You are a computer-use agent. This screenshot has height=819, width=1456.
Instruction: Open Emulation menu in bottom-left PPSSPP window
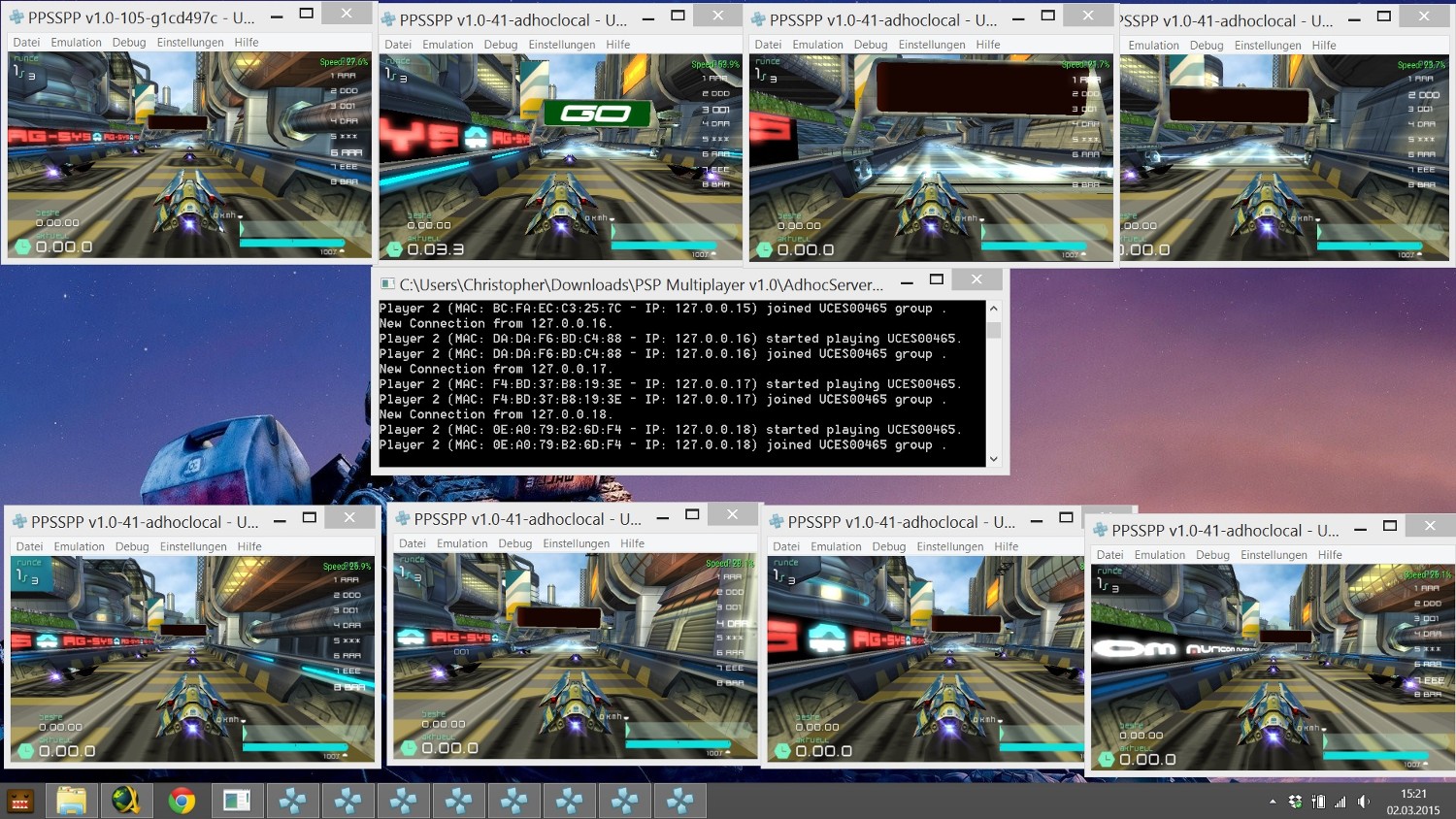point(79,546)
